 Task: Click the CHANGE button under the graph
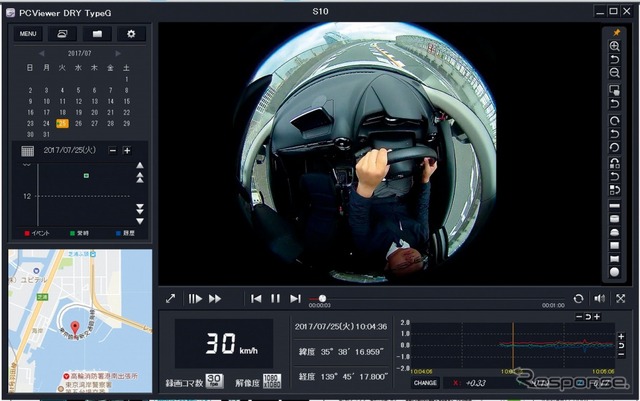tap(425, 382)
